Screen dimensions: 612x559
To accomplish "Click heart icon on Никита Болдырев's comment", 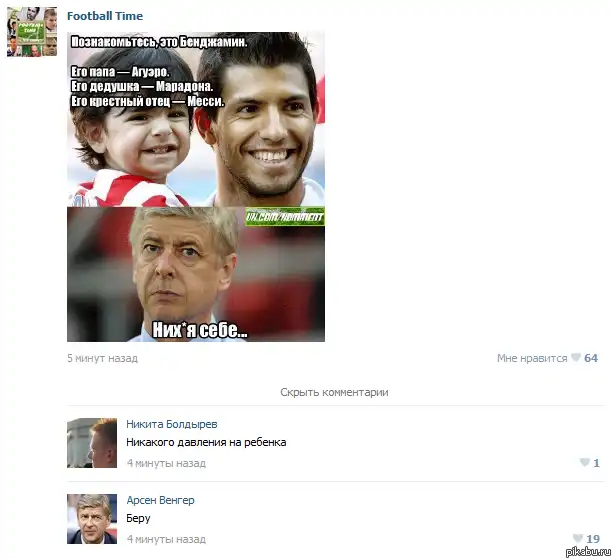I will point(584,463).
